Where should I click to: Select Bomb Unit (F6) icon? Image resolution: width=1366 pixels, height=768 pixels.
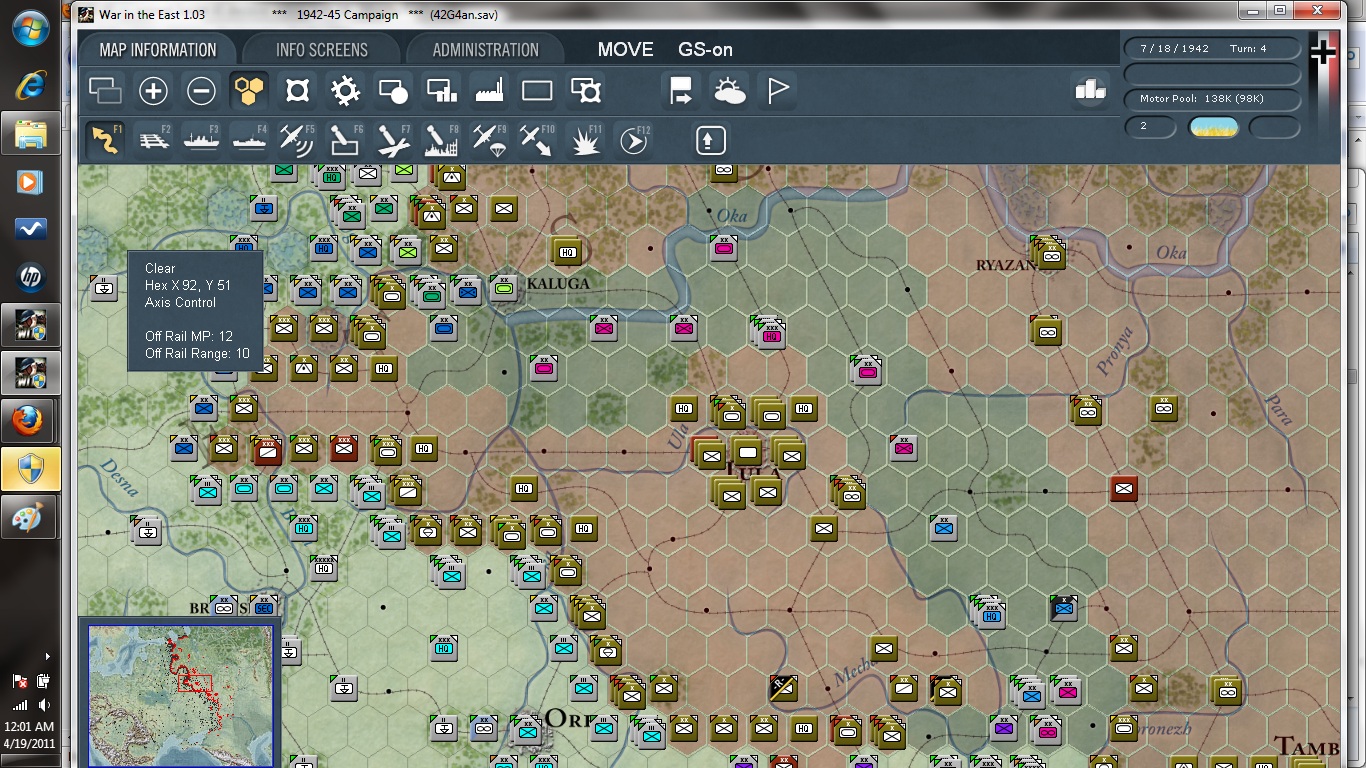tap(345, 140)
